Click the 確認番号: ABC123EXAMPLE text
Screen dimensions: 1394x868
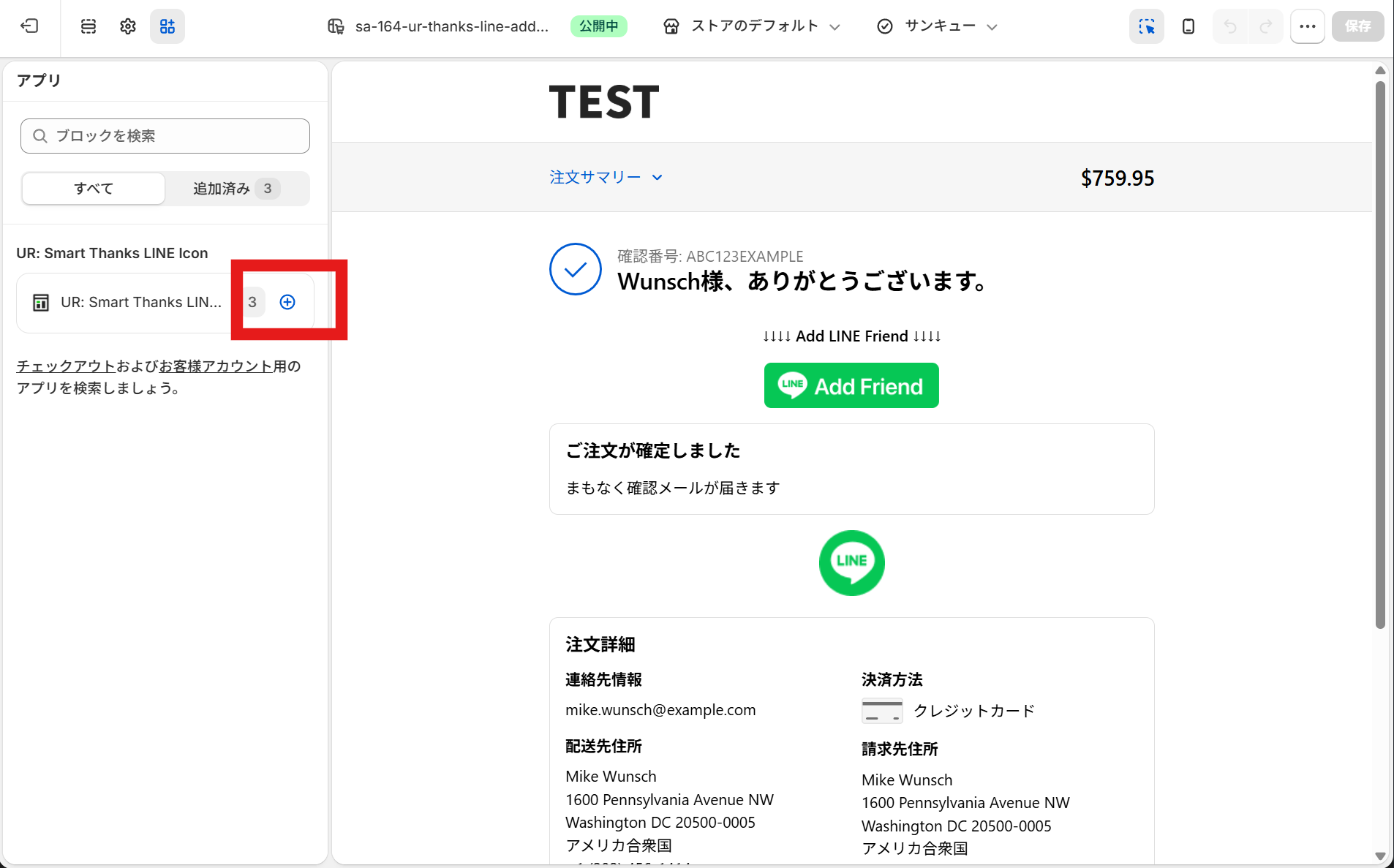click(710, 257)
